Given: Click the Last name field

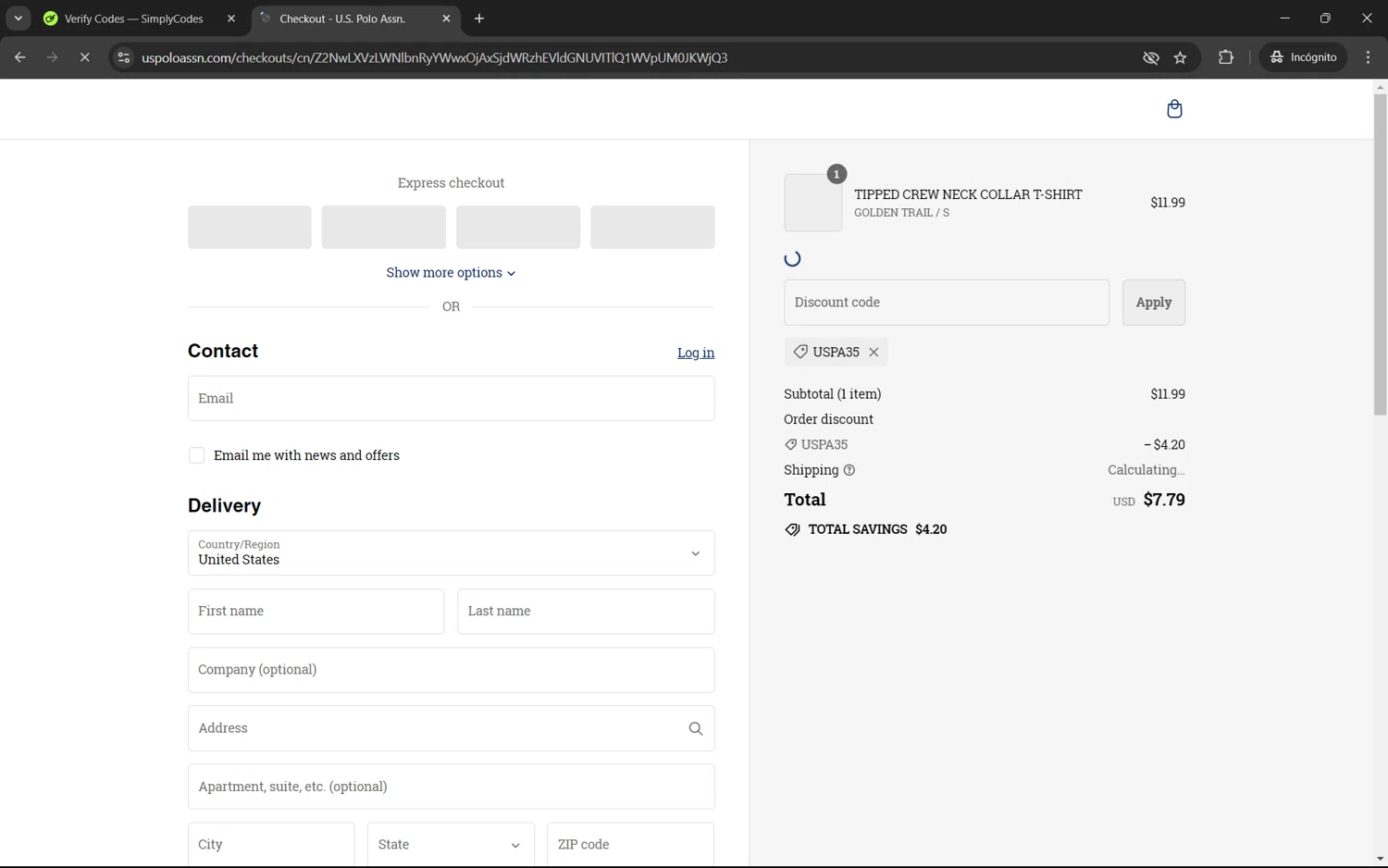Looking at the screenshot, I should (586, 612).
